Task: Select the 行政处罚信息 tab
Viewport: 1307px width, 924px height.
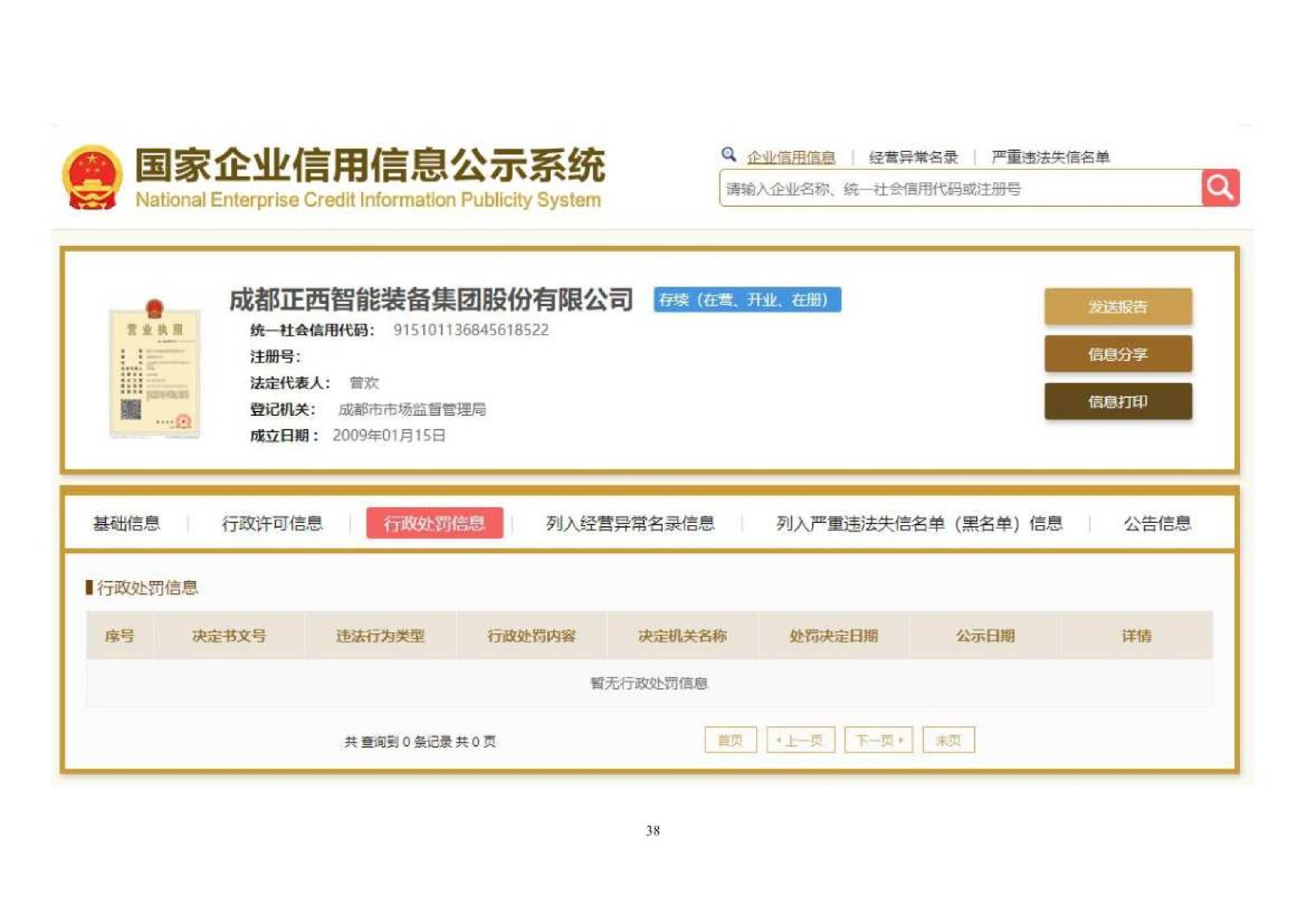Action: click(434, 523)
